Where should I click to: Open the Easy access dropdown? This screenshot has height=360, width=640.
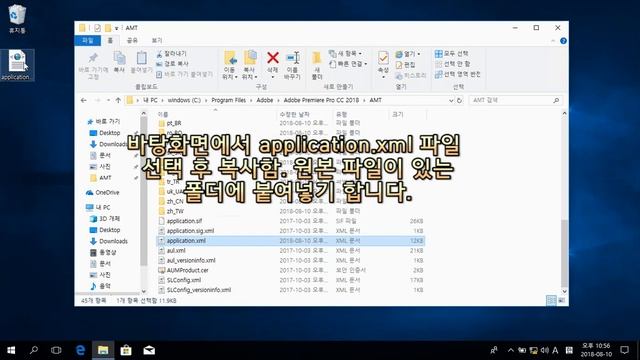pos(348,64)
